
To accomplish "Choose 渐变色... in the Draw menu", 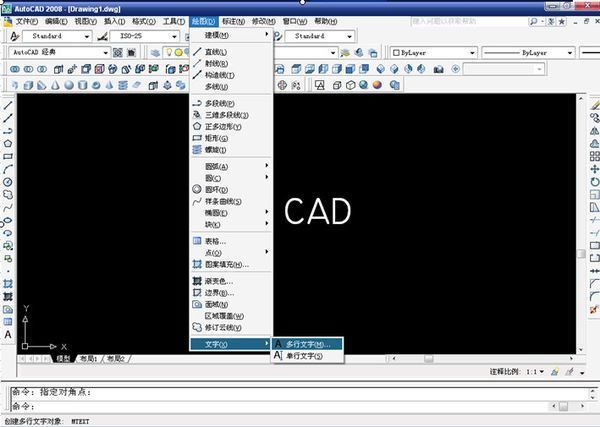I will click(232, 281).
